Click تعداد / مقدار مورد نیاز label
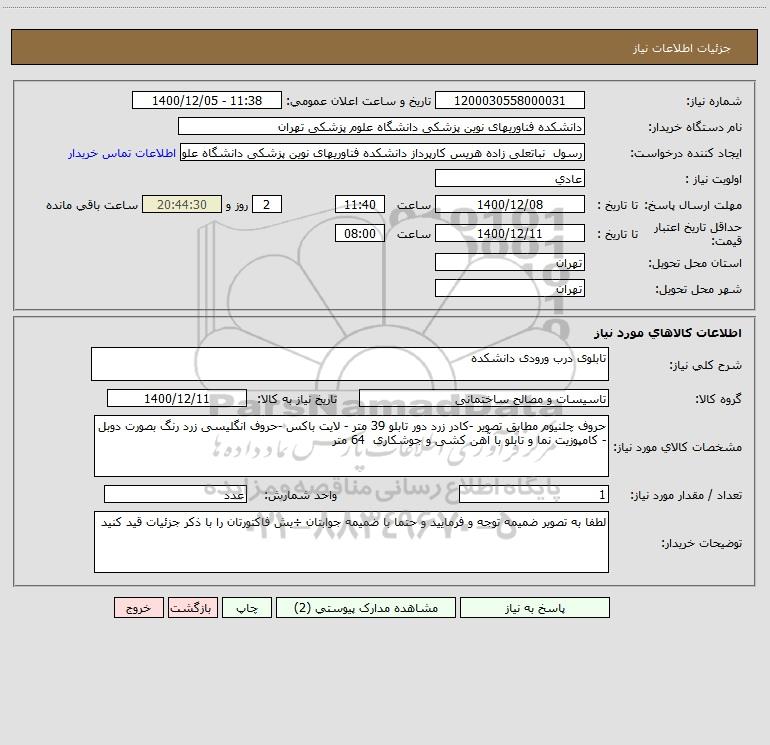 686,495
